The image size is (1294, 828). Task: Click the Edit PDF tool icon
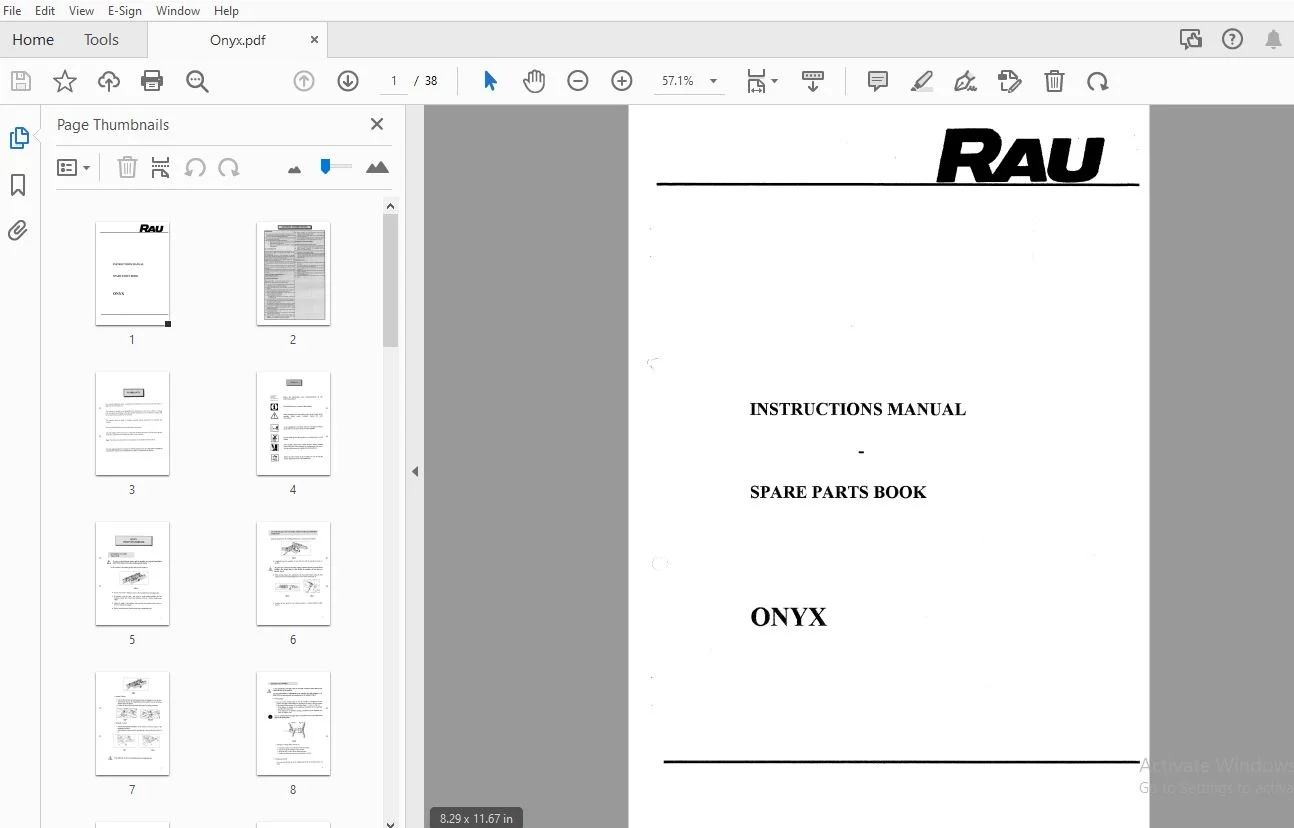coord(1010,81)
